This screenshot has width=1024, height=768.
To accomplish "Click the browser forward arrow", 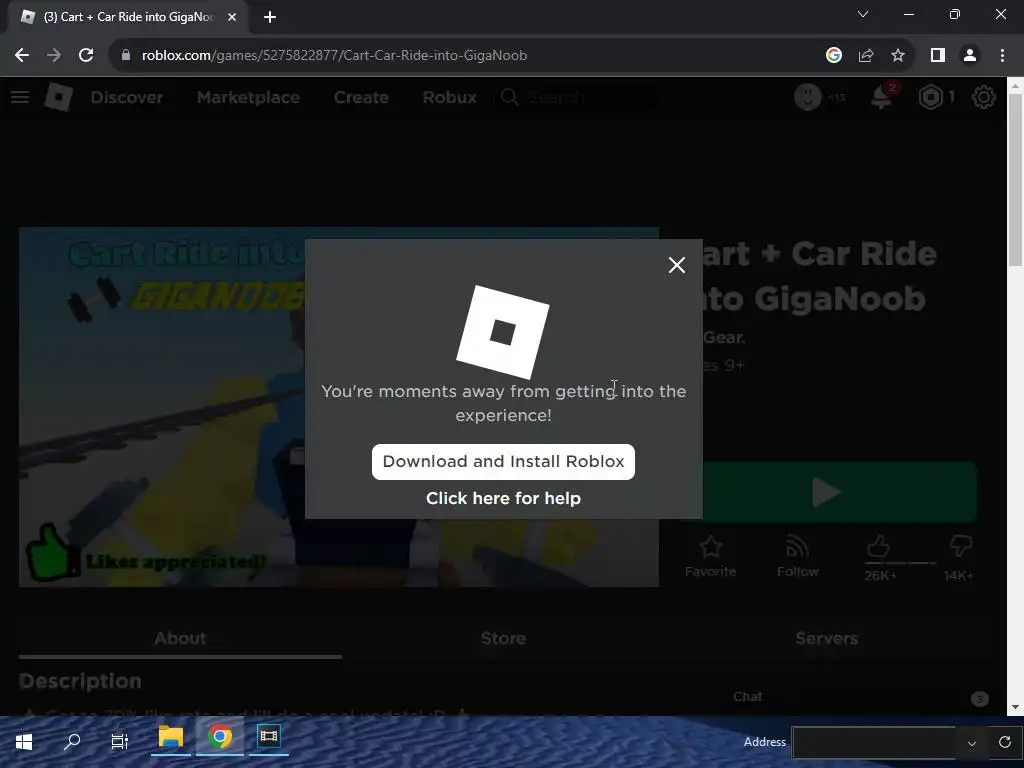I will (x=54, y=56).
